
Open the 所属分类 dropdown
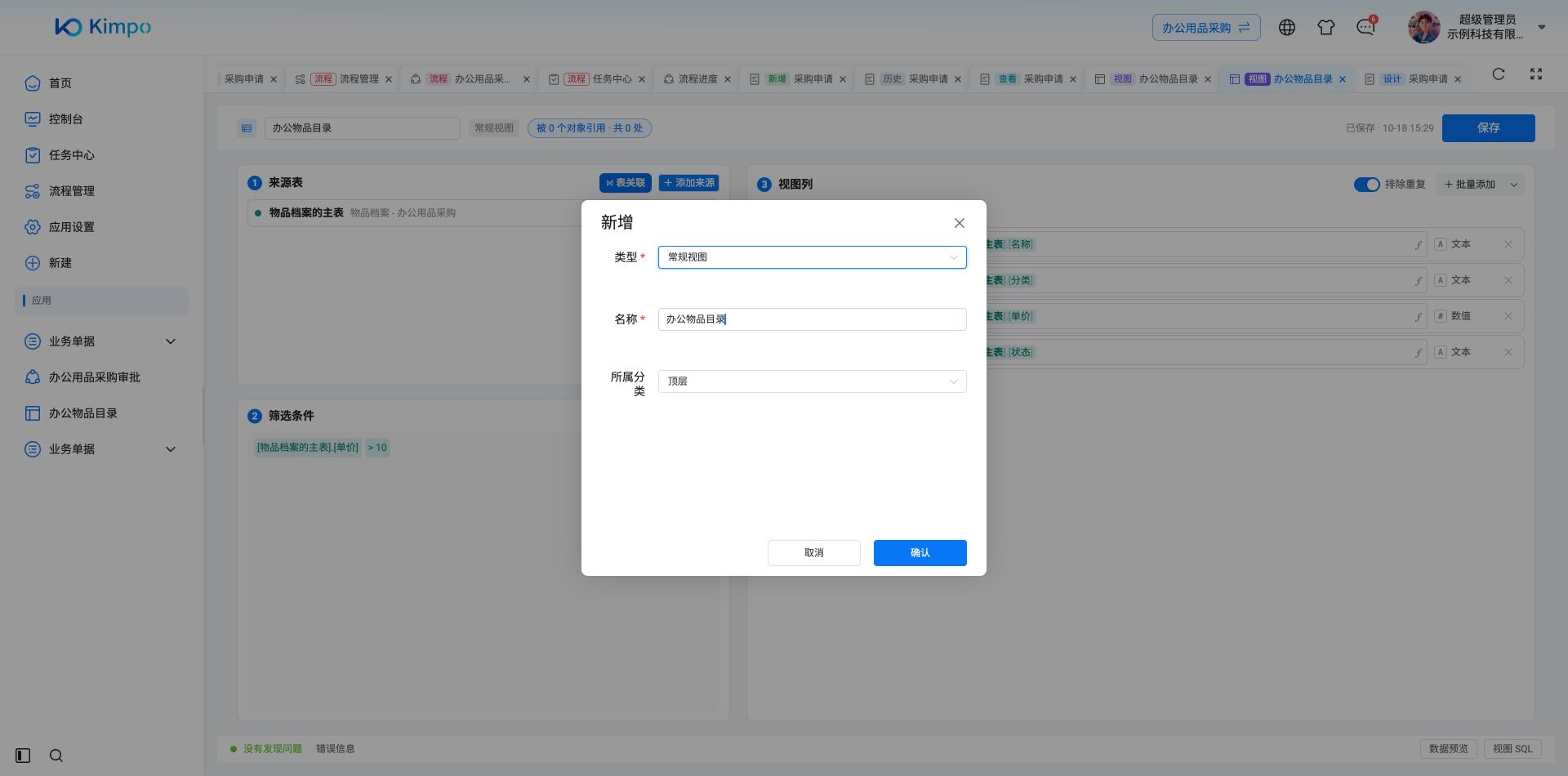tap(813, 381)
